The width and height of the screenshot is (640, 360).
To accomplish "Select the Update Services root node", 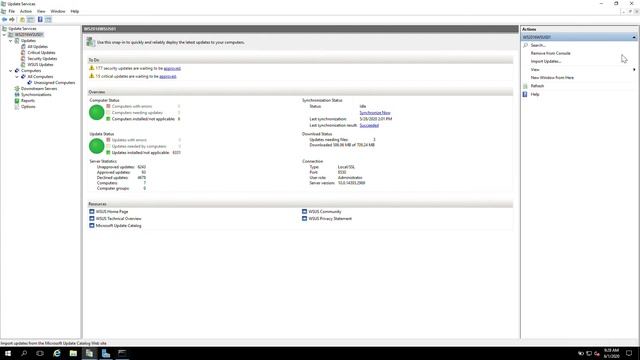I will pyautogui.click(x=22, y=29).
